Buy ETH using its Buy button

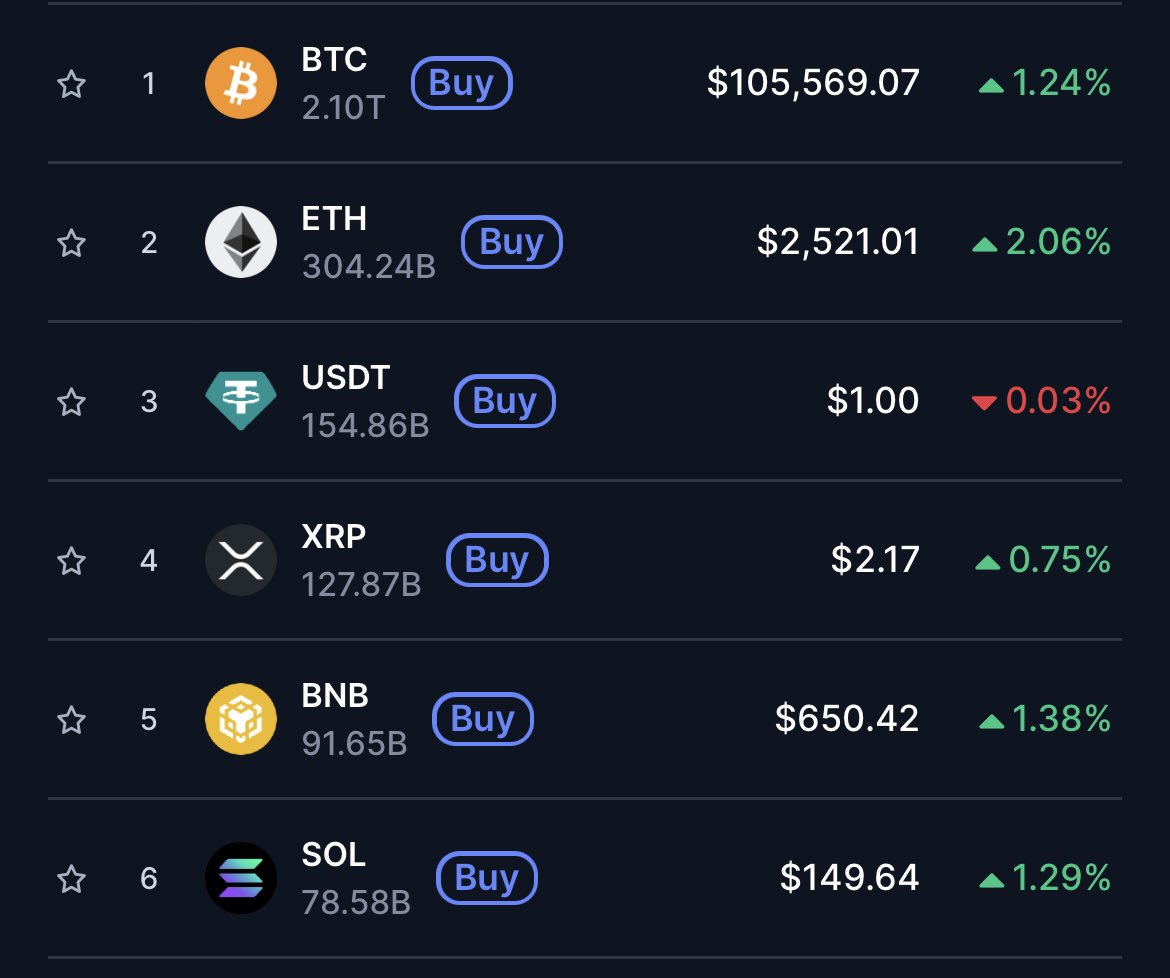pyautogui.click(x=512, y=242)
